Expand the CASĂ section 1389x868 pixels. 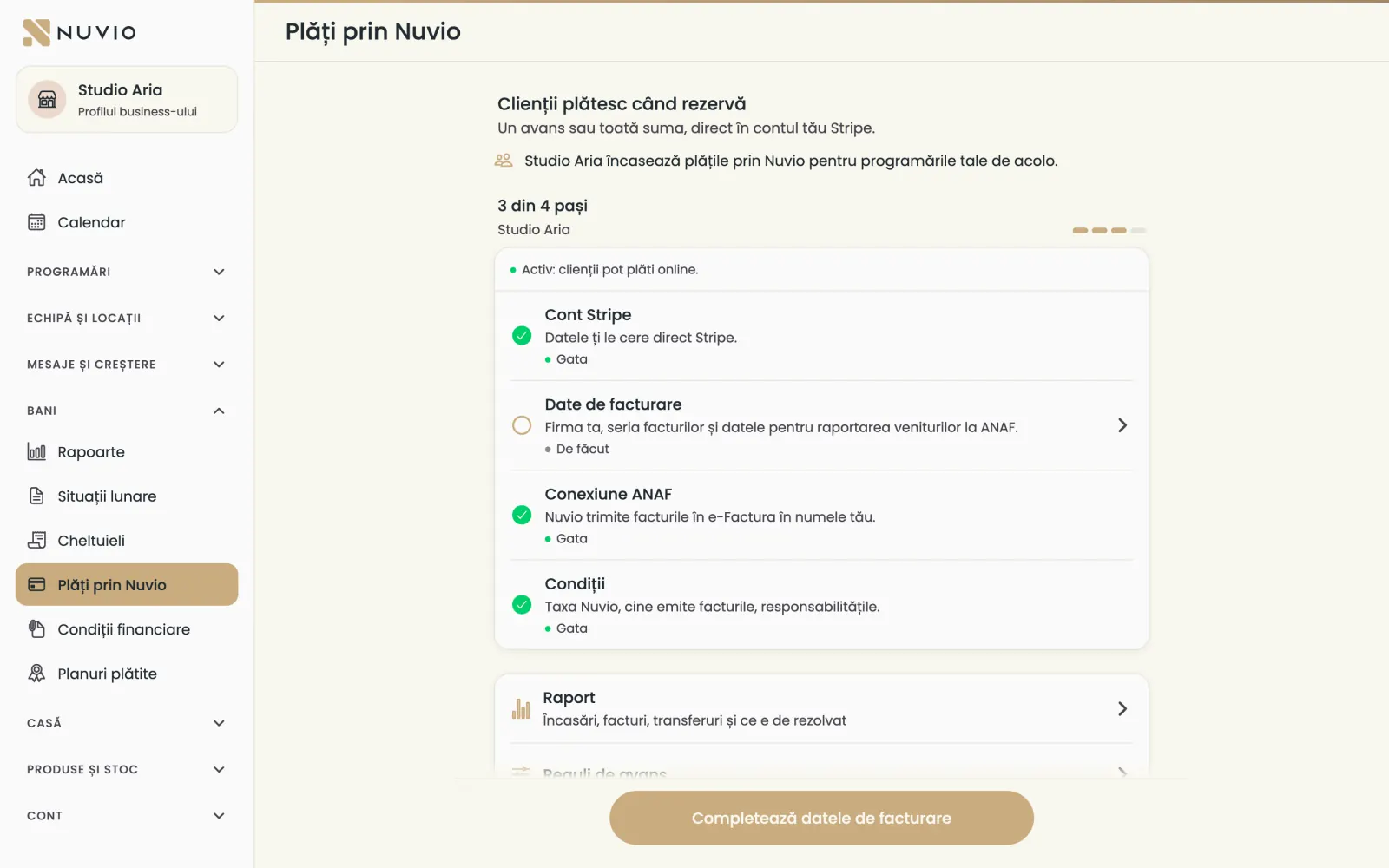(x=127, y=723)
